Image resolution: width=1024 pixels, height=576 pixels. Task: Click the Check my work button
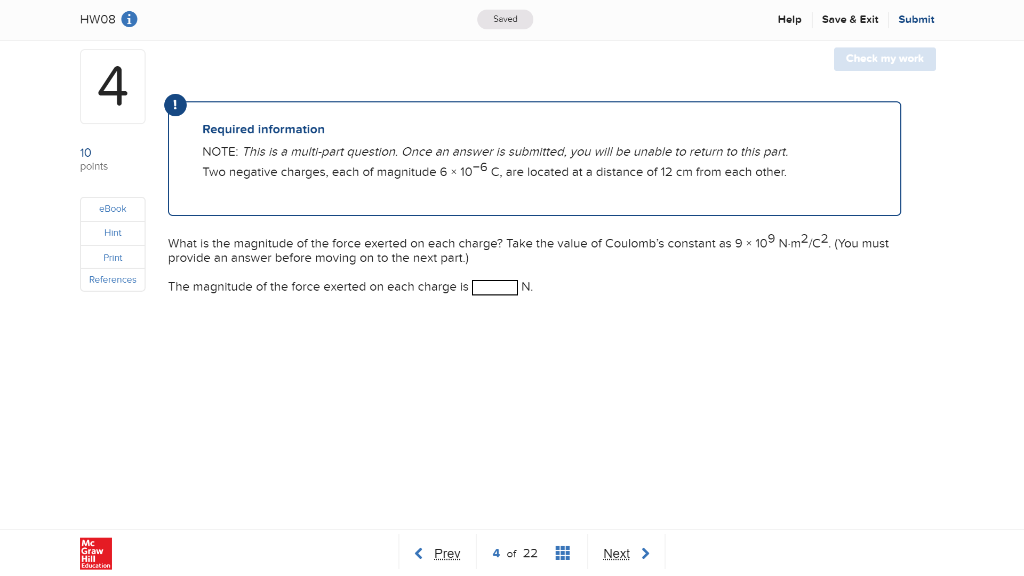point(884,59)
